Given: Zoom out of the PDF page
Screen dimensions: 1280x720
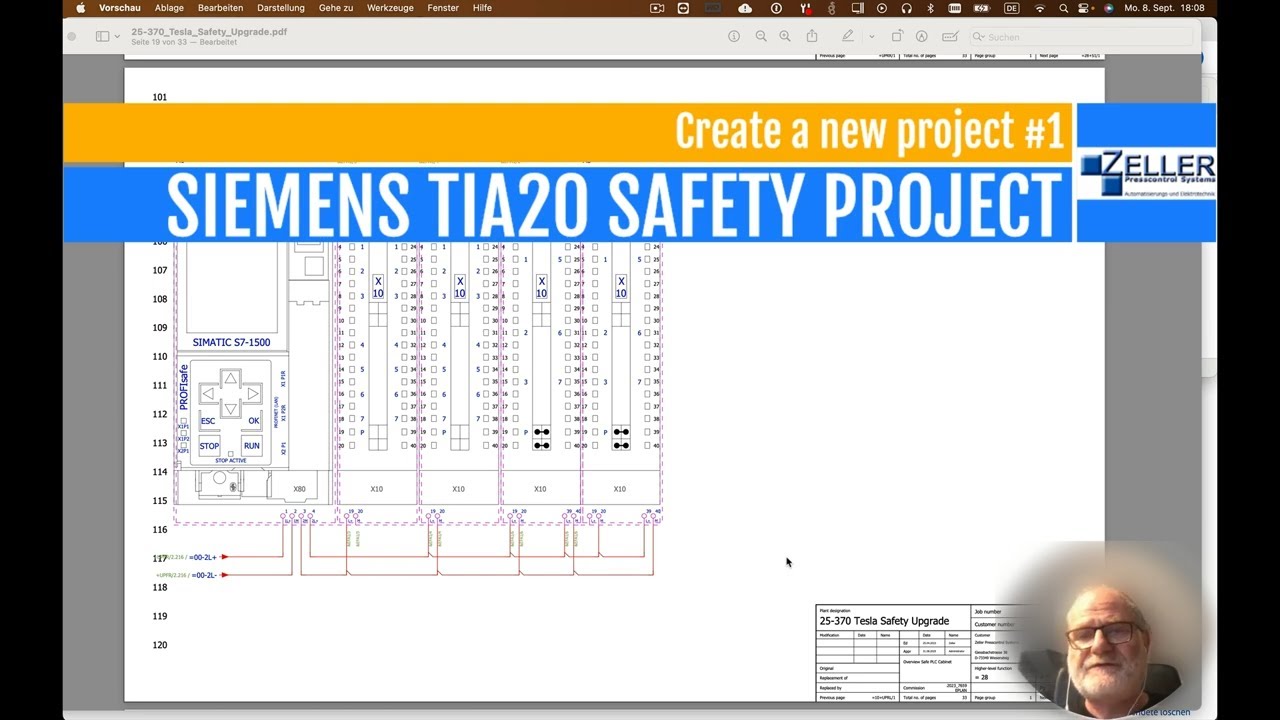Looking at the screenshot, I should pyautogui.click(x=761, y=36).
